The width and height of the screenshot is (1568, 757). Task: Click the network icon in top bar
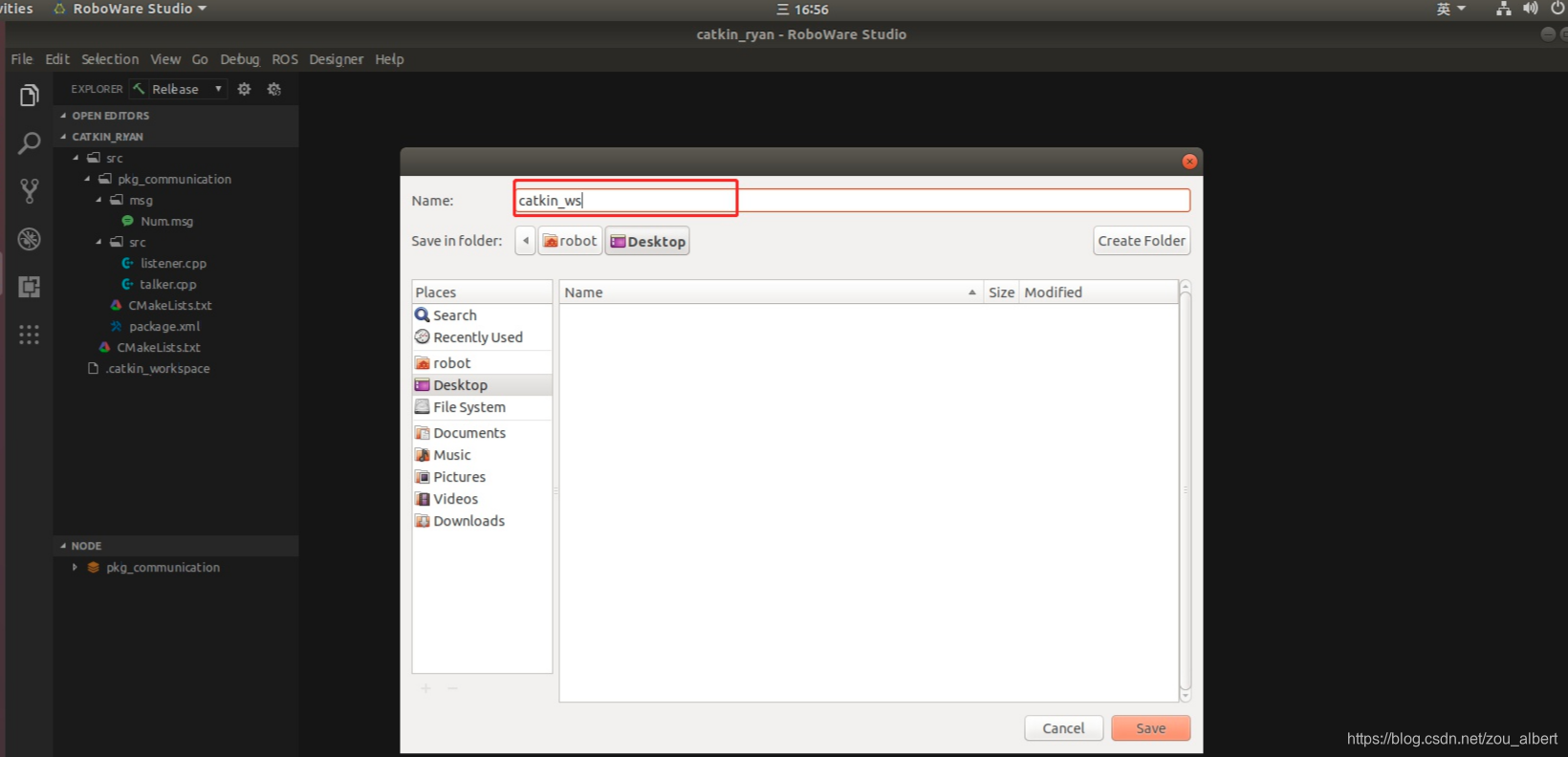(1504, 9)
